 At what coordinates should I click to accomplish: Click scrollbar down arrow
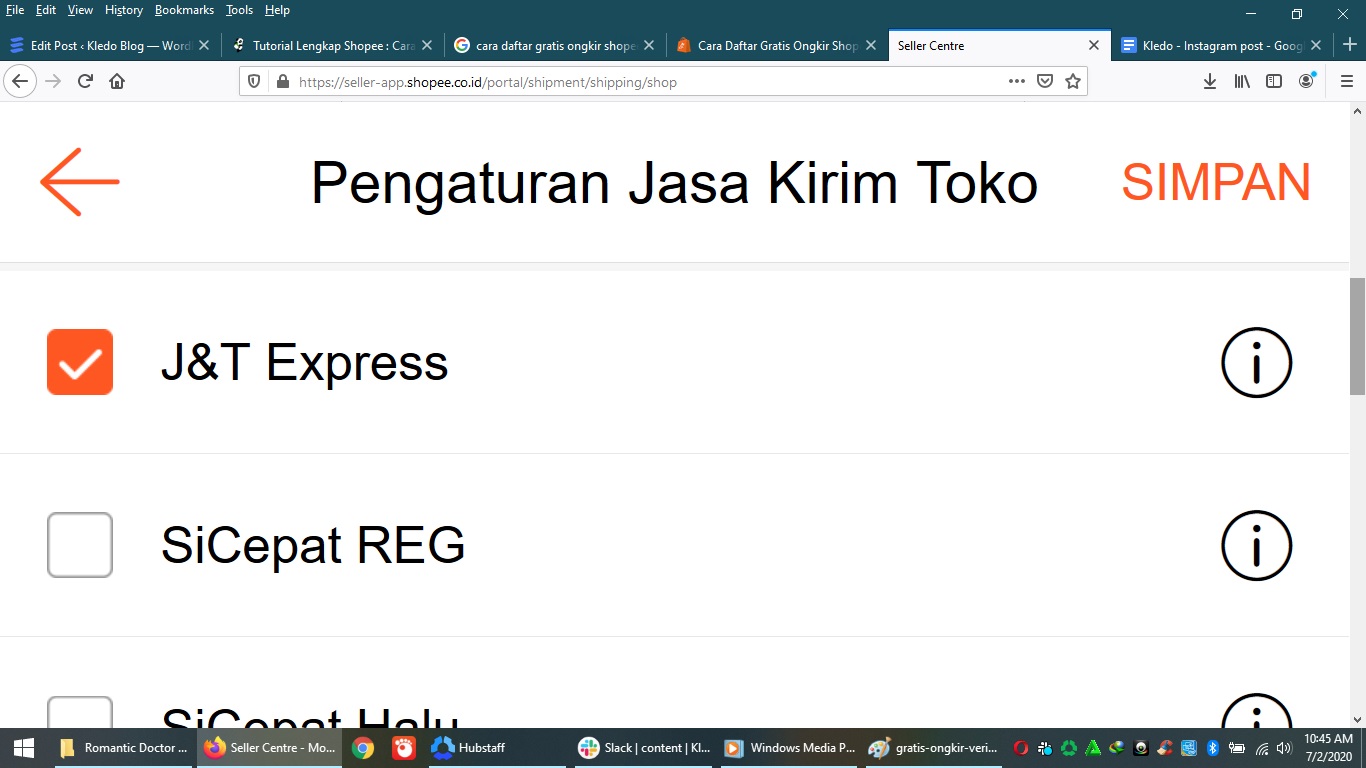pyautogui.click(x=1357, y=719)
